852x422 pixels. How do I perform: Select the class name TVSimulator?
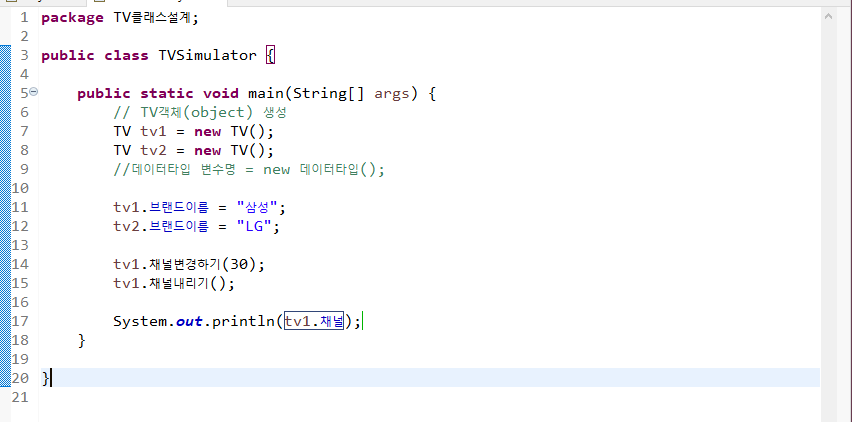click(x=208, y=55)
